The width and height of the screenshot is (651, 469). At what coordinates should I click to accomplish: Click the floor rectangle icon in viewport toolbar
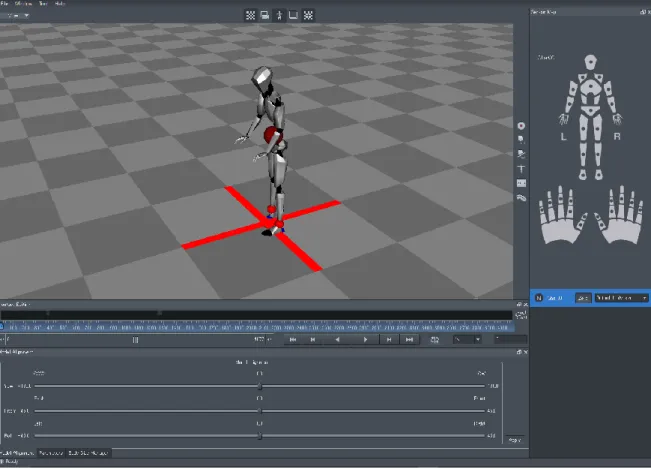(293, 15)
